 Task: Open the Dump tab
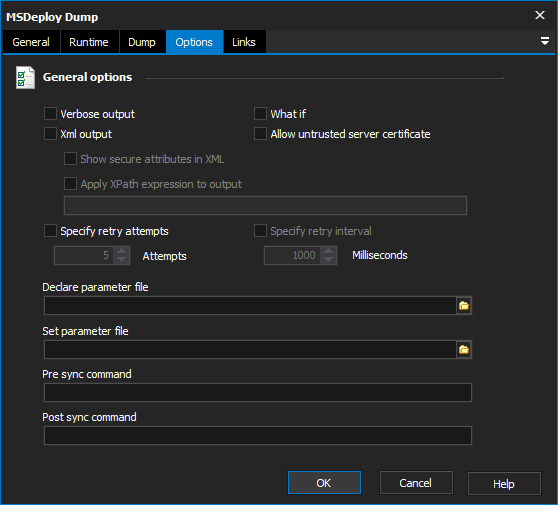click(142, 42)
